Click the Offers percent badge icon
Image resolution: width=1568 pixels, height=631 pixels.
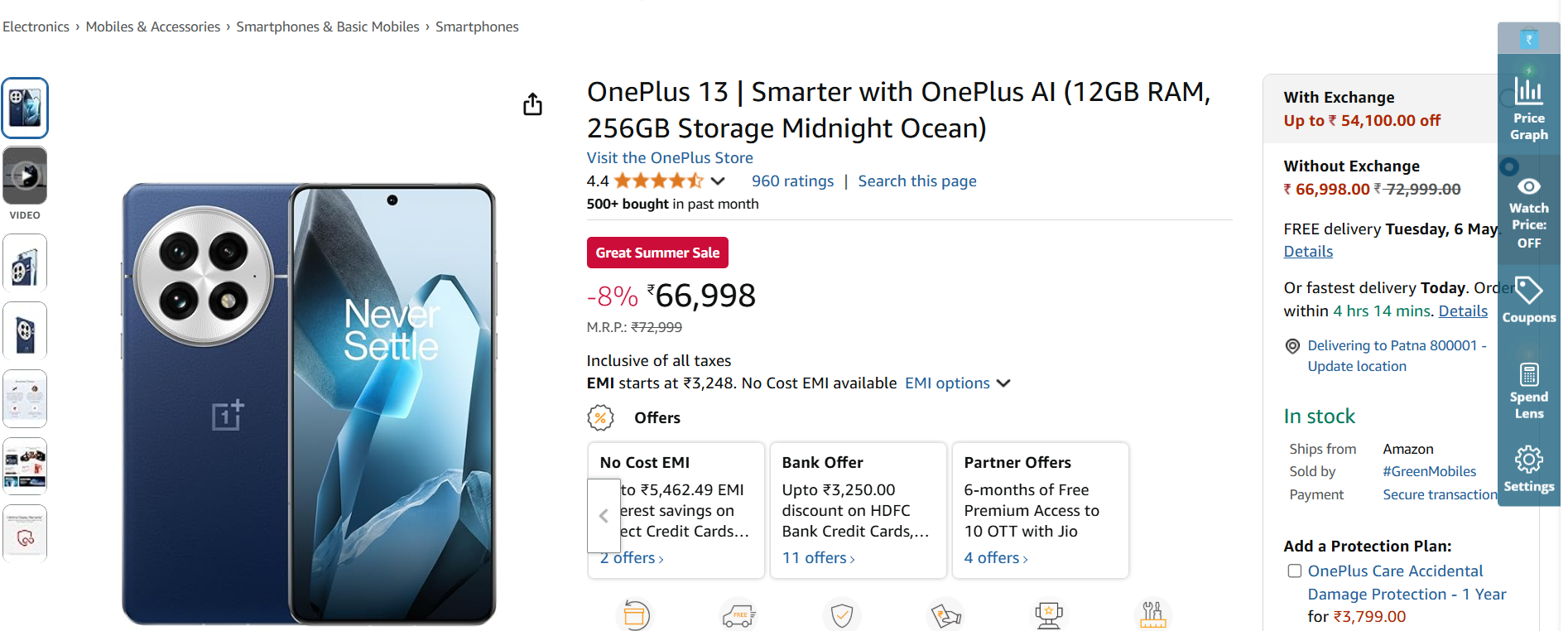coord(601,418)
